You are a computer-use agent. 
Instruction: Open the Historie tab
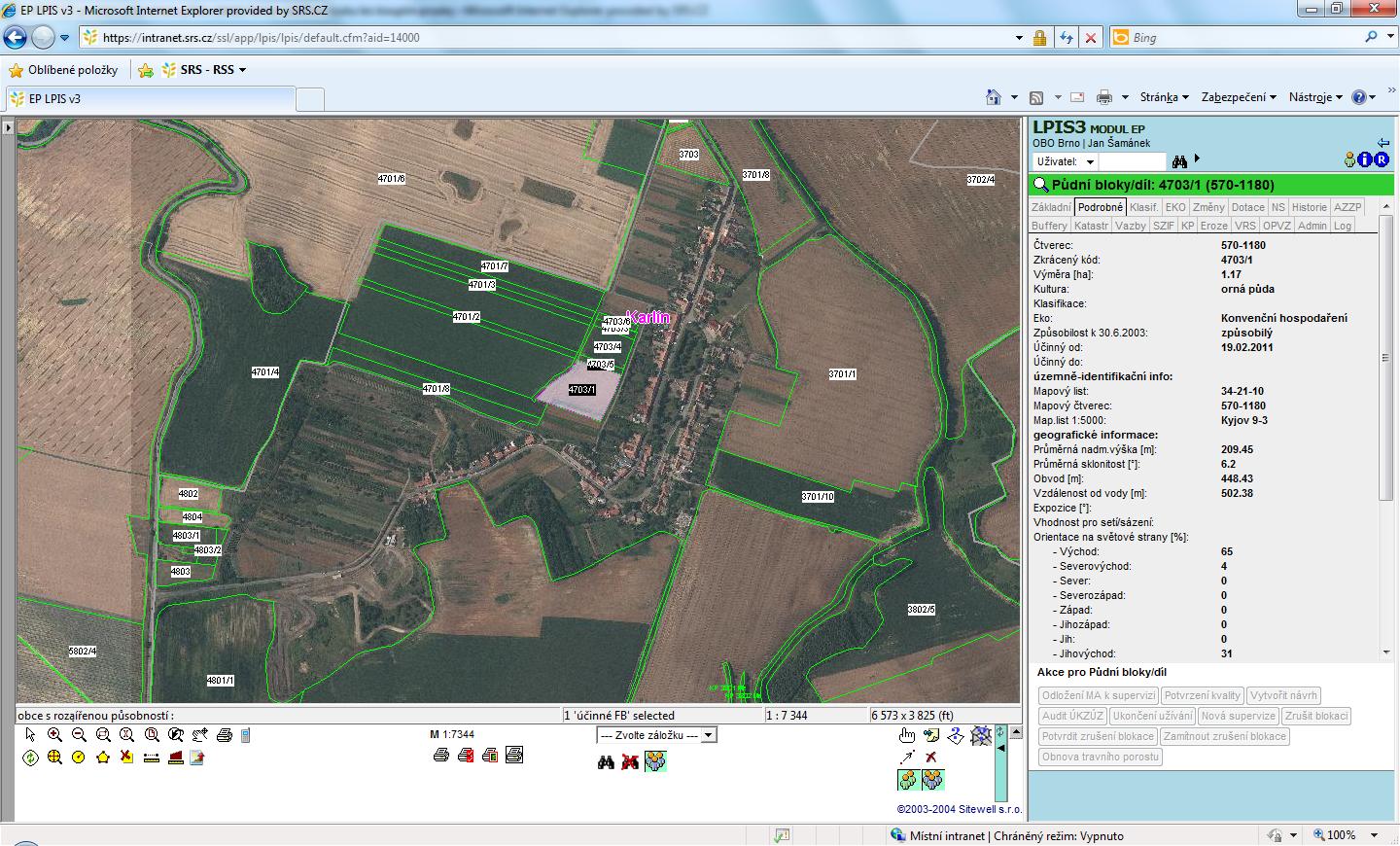[x=1309, y=207]
